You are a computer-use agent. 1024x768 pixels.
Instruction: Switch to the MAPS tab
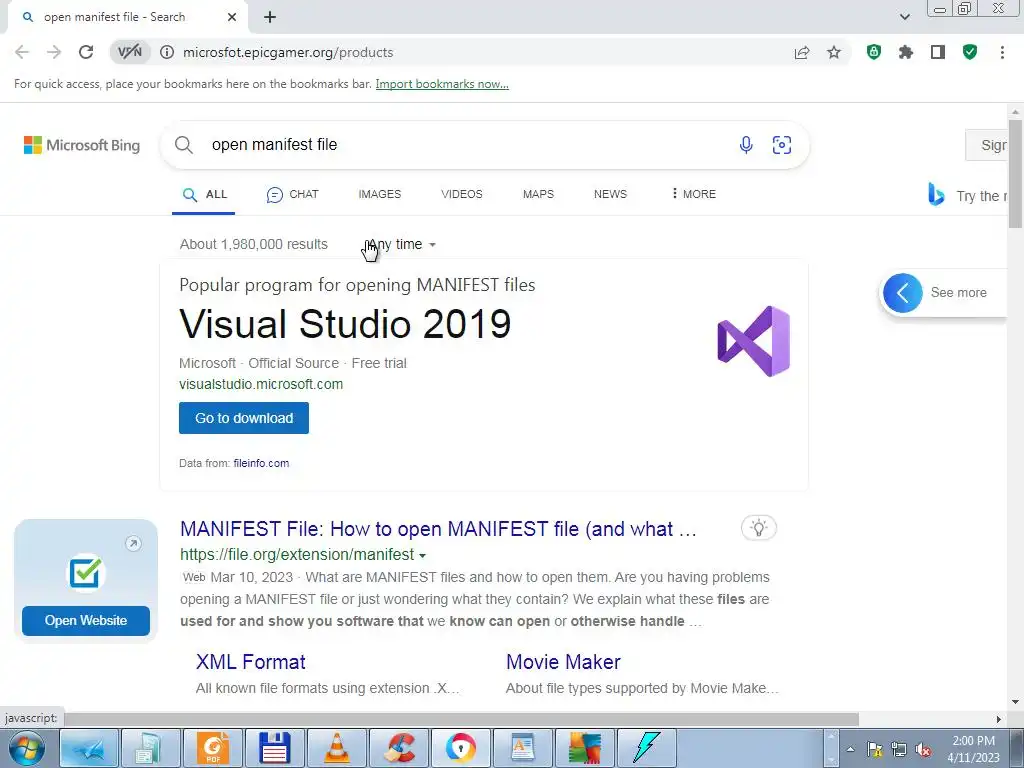click(538, 195)
